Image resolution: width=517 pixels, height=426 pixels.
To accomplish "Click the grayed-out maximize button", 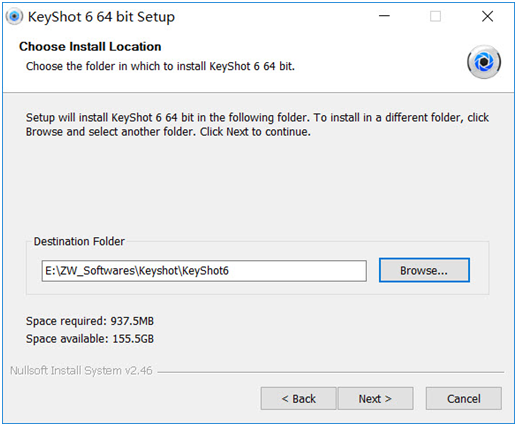I will click(435, 16).
